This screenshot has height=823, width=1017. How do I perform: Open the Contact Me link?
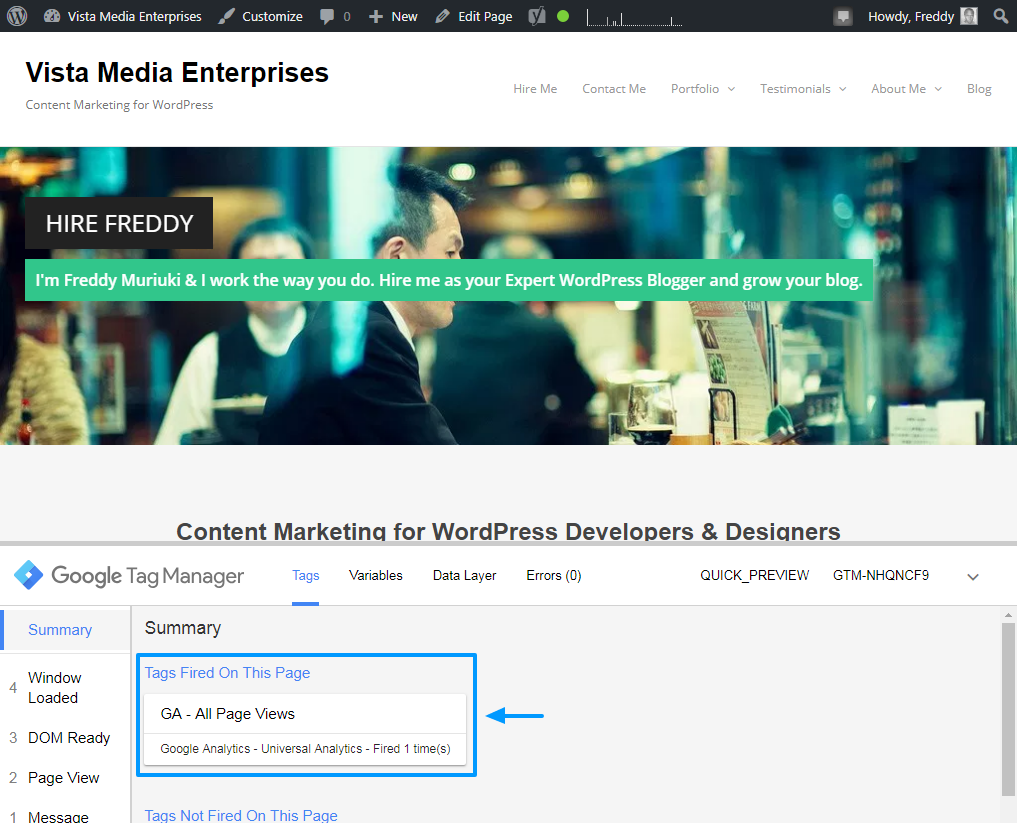tap(614, 89)
